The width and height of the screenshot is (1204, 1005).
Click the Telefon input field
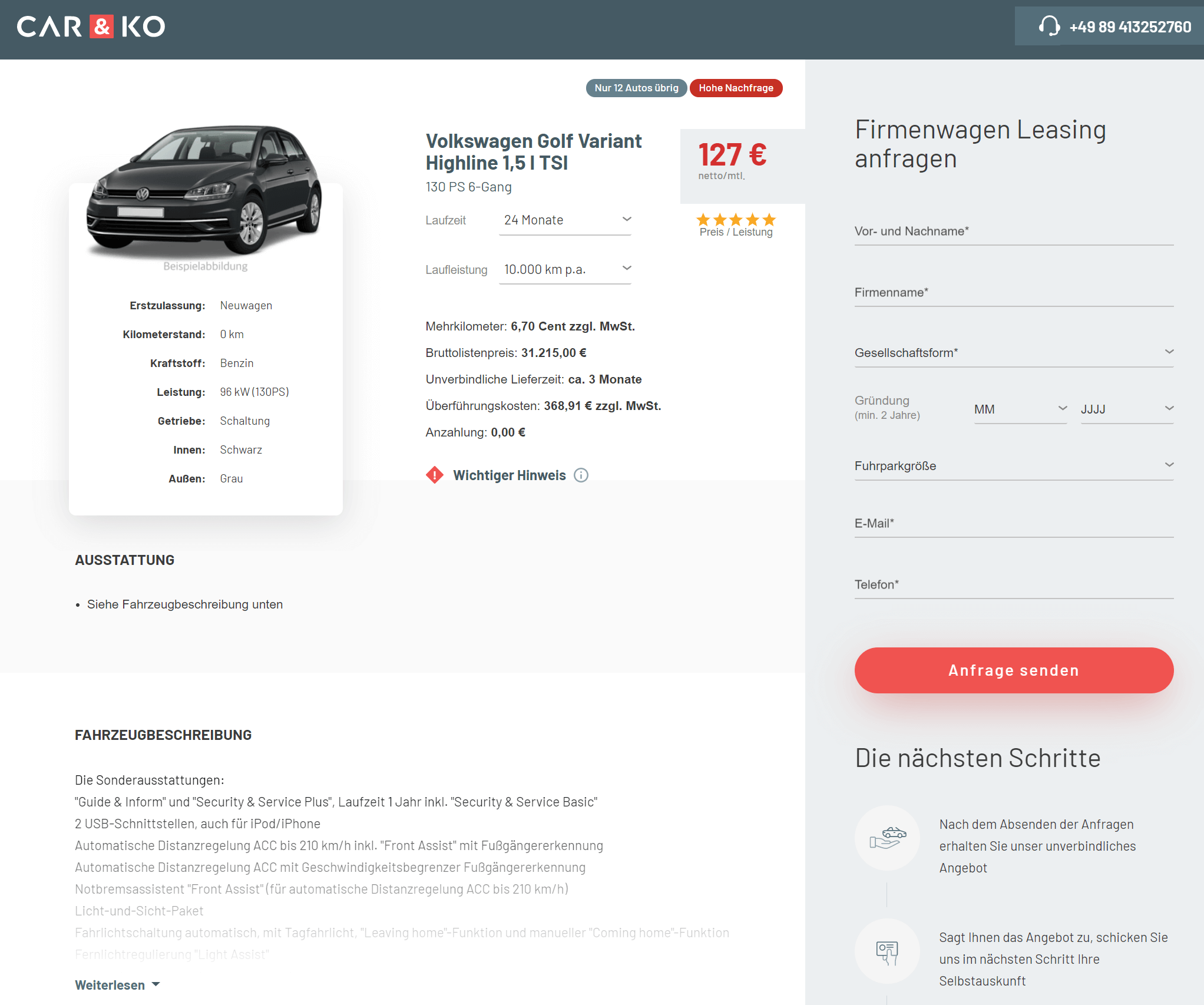(1014, 585)
